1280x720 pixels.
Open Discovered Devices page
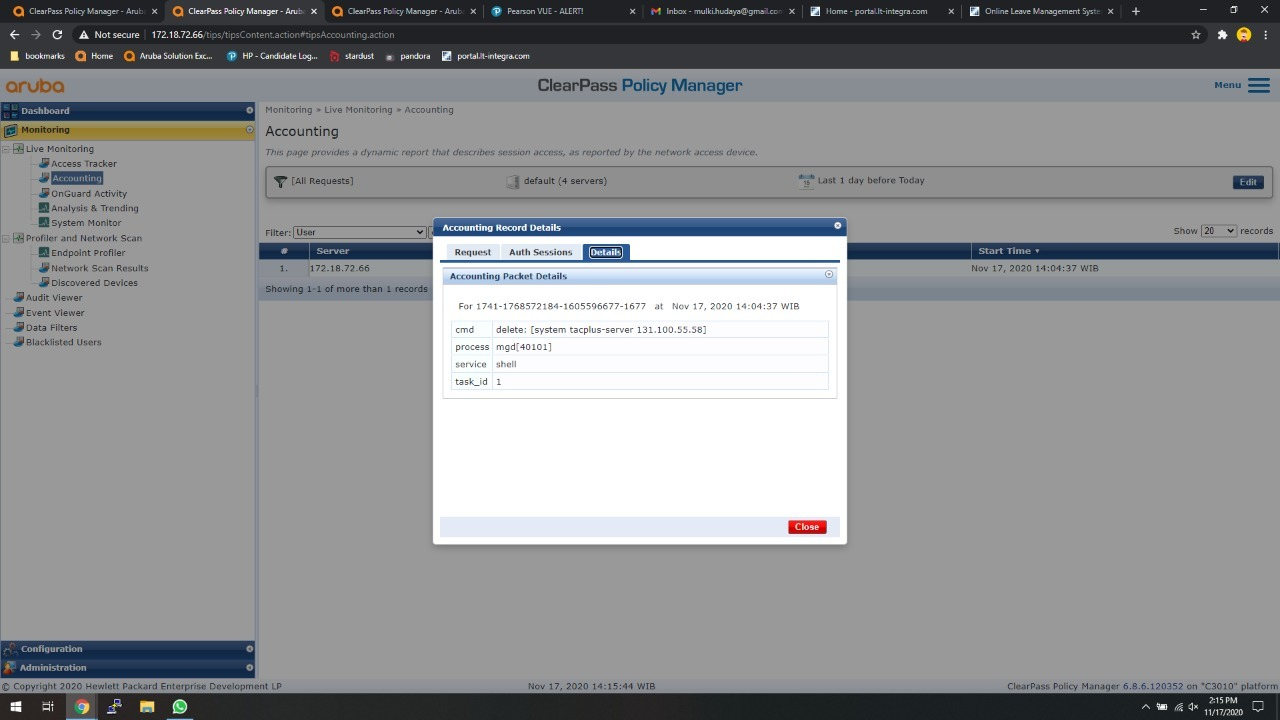click(95, 283)
